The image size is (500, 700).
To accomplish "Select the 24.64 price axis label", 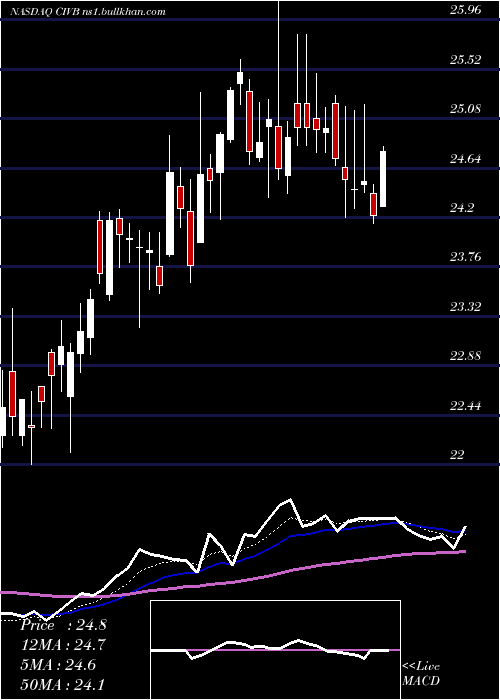I will coord(465,158).
